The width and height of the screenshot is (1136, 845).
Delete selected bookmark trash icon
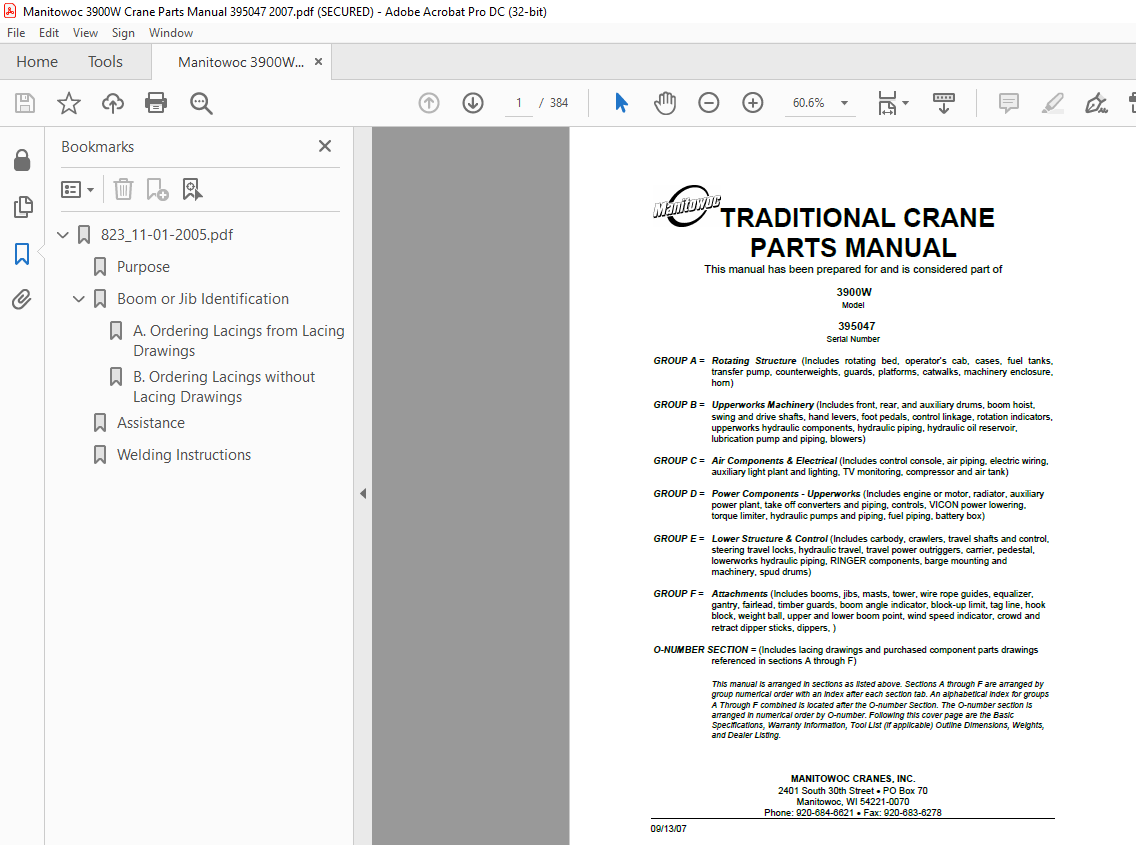coord(123,189)
